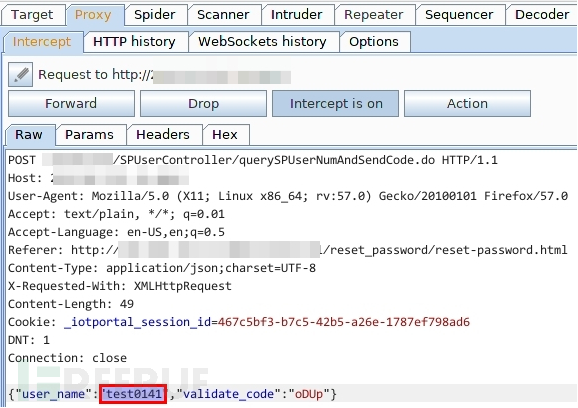Show the Params view of the request
The width and height of the screenshot is (578, 408).
[x=90, y=135]
